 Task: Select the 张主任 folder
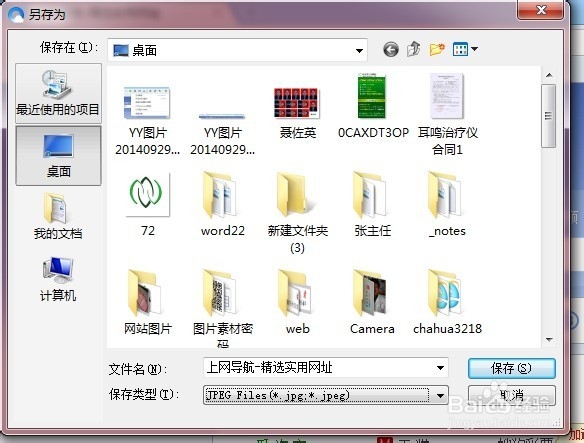[x=372, y=204]
